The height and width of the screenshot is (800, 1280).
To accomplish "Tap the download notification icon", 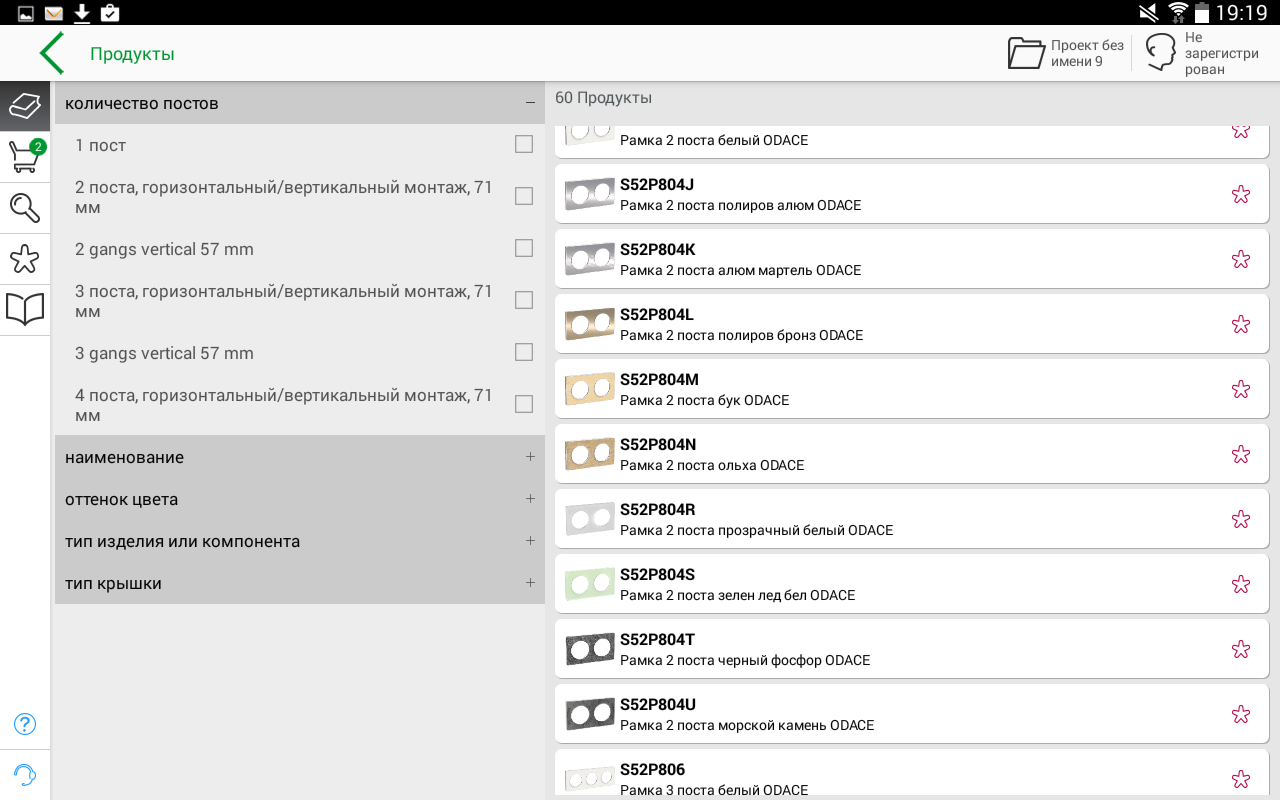I will click(x=82, y=13).
